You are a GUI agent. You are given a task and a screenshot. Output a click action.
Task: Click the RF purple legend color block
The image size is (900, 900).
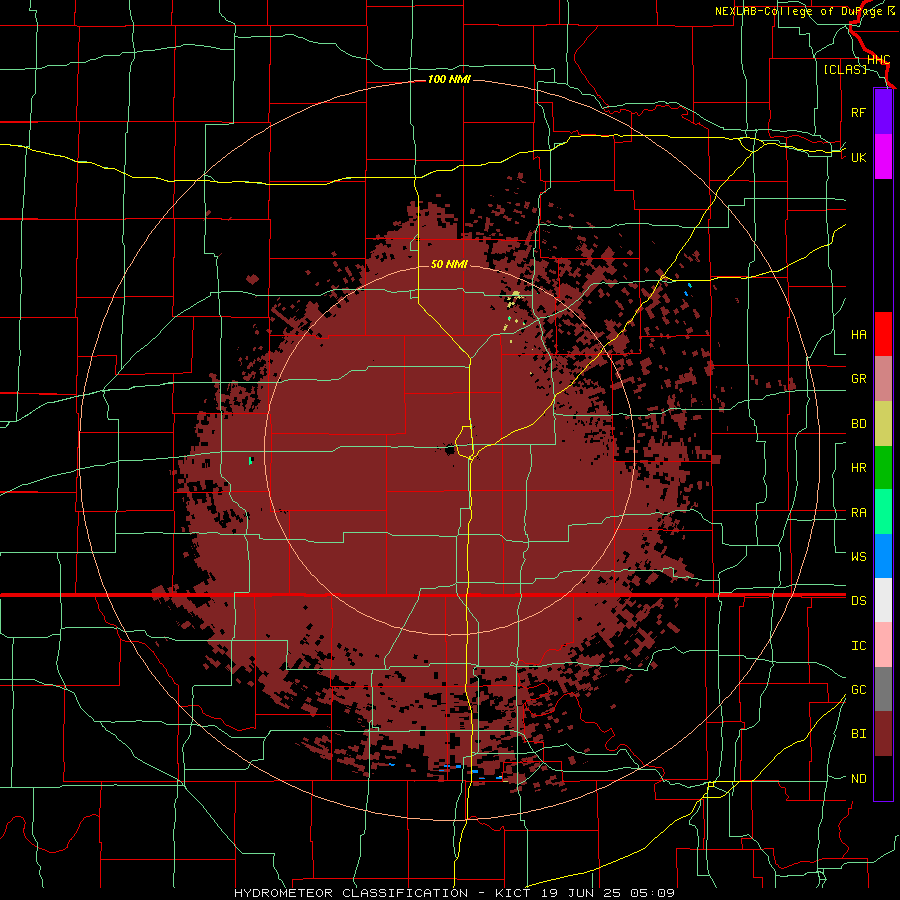883,112
